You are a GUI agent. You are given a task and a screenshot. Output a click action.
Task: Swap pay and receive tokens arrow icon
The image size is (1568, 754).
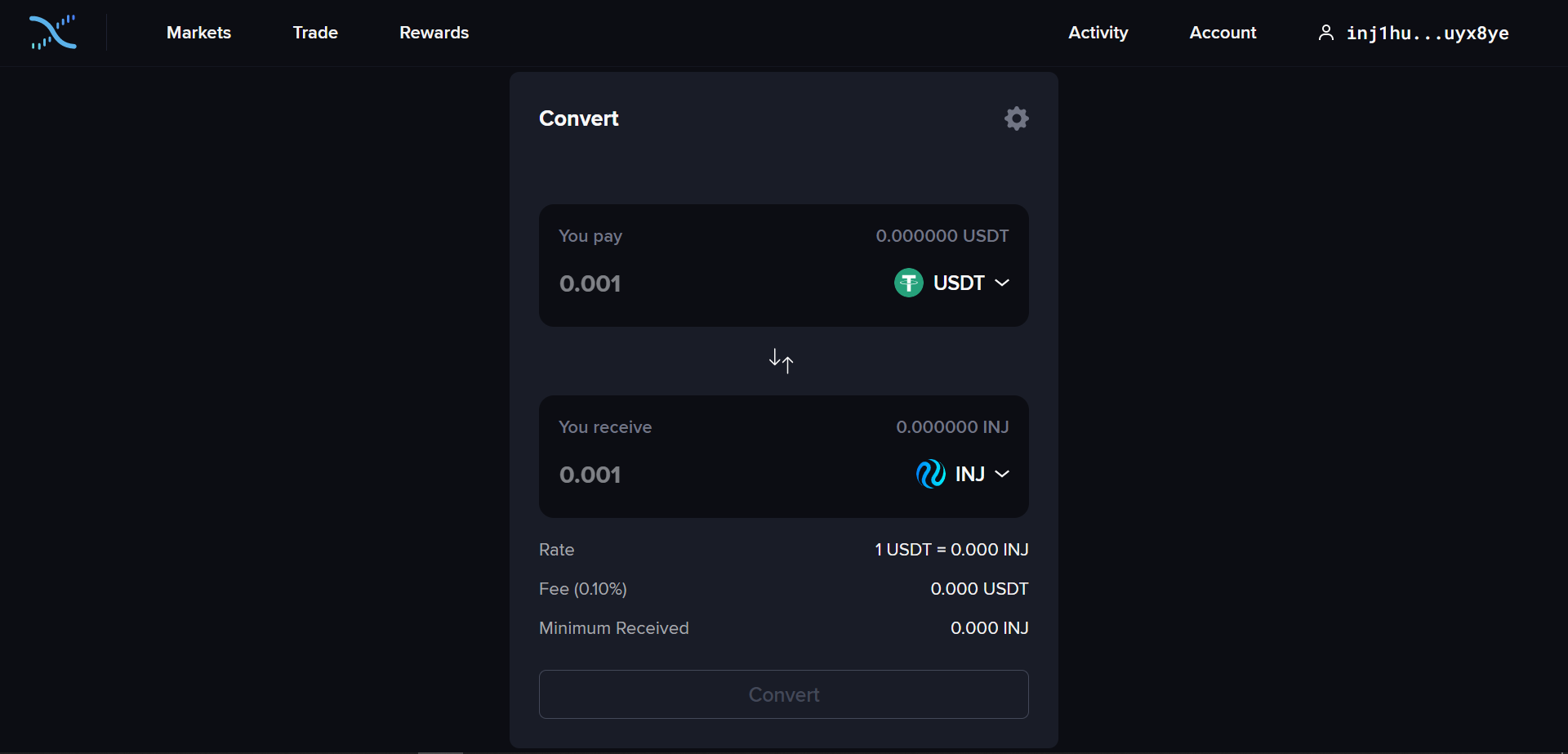click(x=782, y=360)
